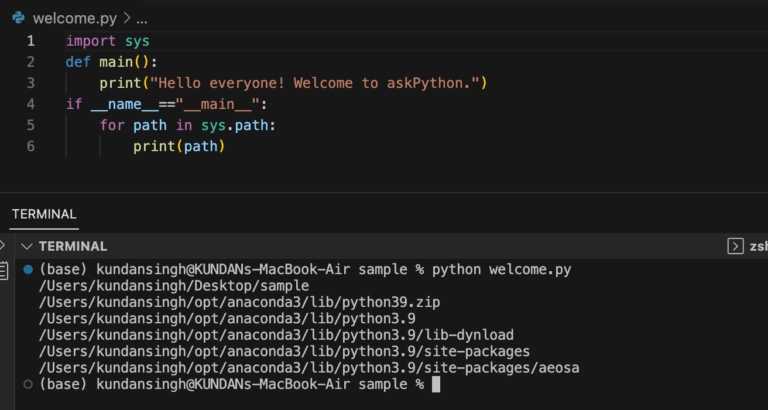Image resolution: width=768 pixels, height=410 pixels.
Task: Collapse the TERMINAL section chevron
Action: point(27,246)
